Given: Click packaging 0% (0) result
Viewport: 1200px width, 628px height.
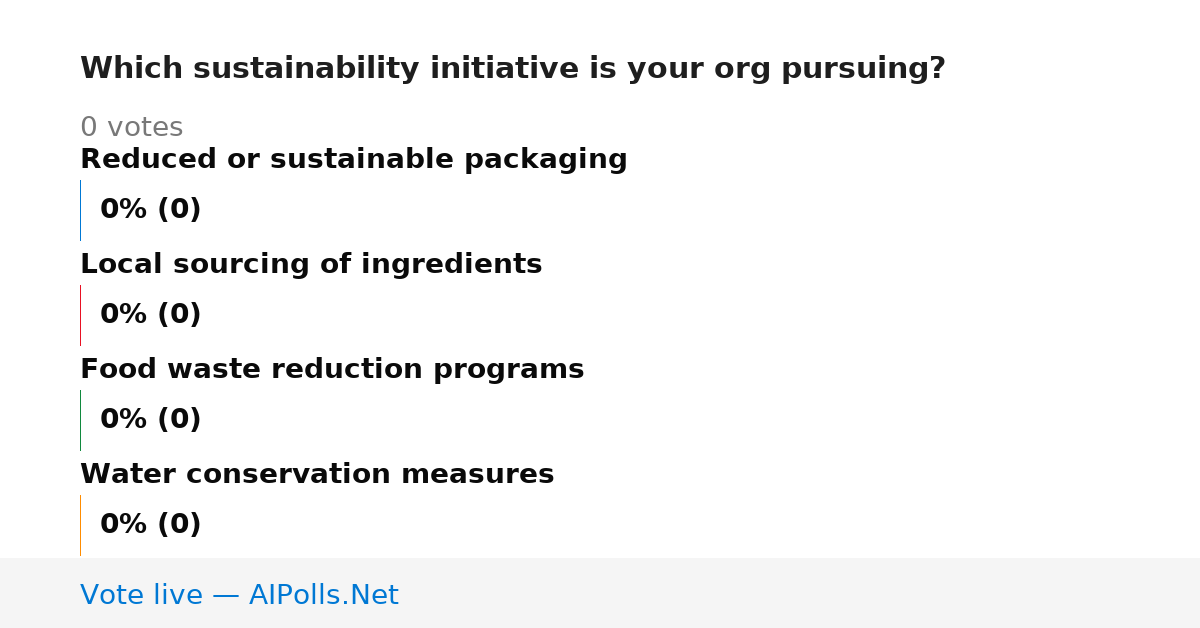Looking at the screenshot, I should (x=150, y=210).
